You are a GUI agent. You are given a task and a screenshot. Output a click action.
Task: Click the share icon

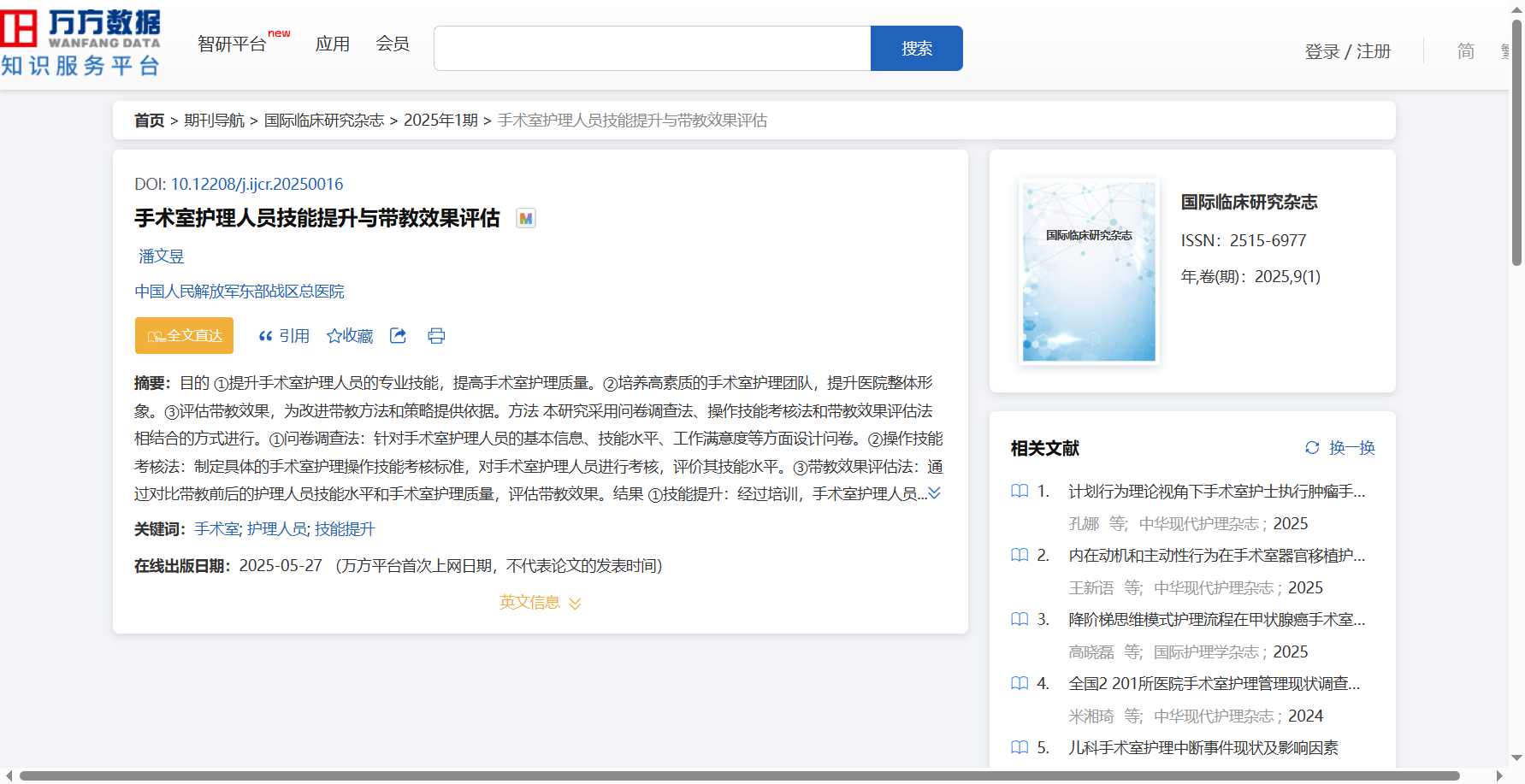[398, 336]
